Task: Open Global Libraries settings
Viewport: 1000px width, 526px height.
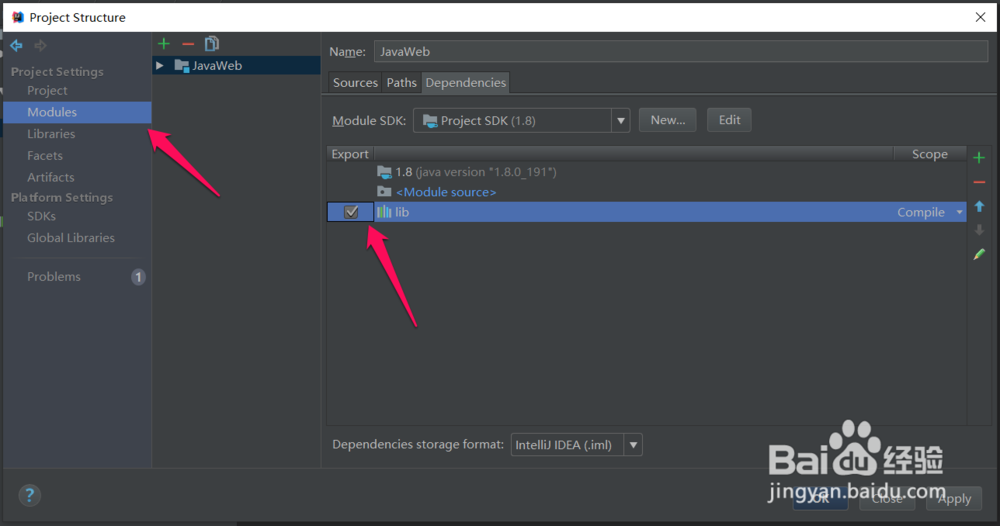Action: tap(71, 238)
